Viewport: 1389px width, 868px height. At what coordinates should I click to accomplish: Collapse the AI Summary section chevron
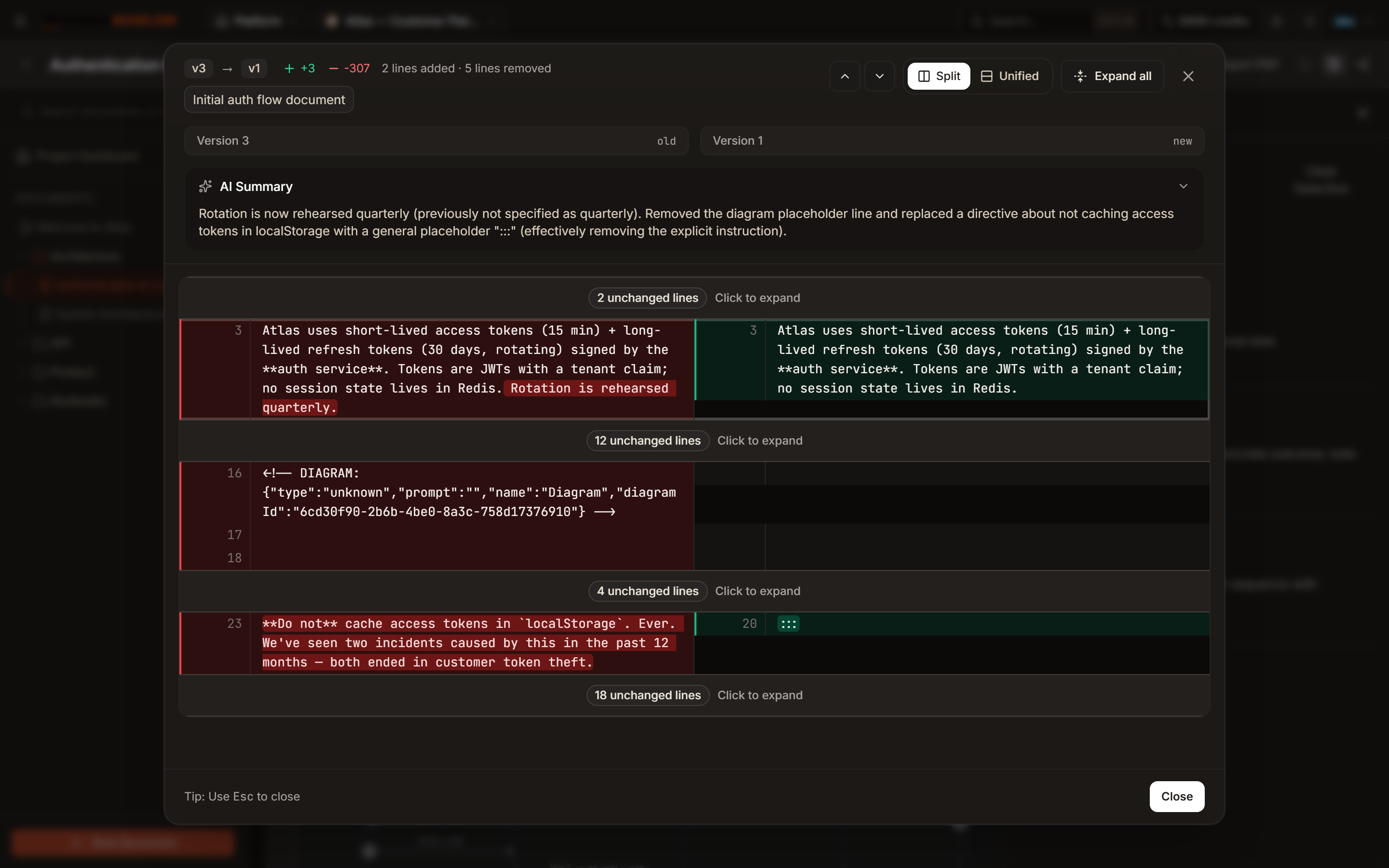(1183, 187)
